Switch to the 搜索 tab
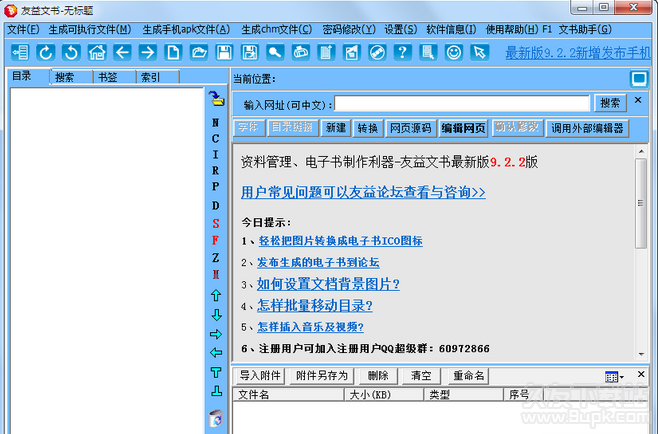Viewport: 658px width, 434px height. click(71, 77)
